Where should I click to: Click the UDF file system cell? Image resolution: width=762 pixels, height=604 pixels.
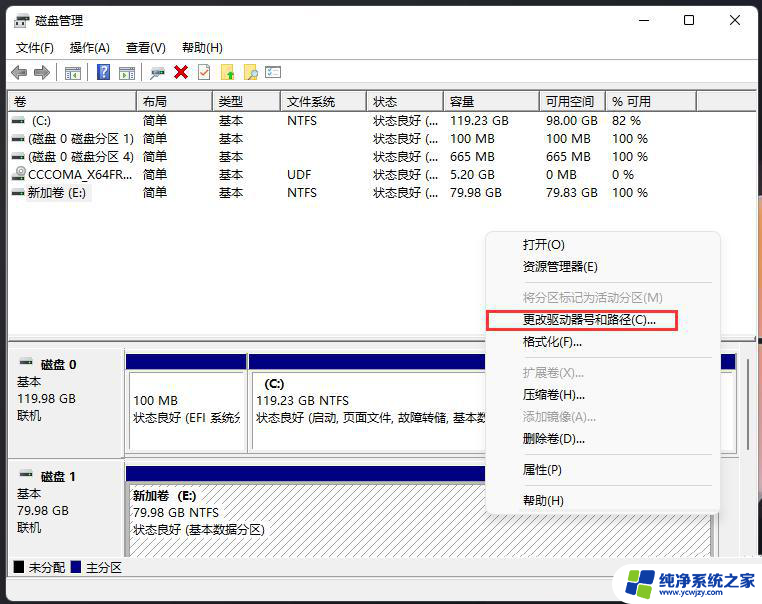pos(299,175)
